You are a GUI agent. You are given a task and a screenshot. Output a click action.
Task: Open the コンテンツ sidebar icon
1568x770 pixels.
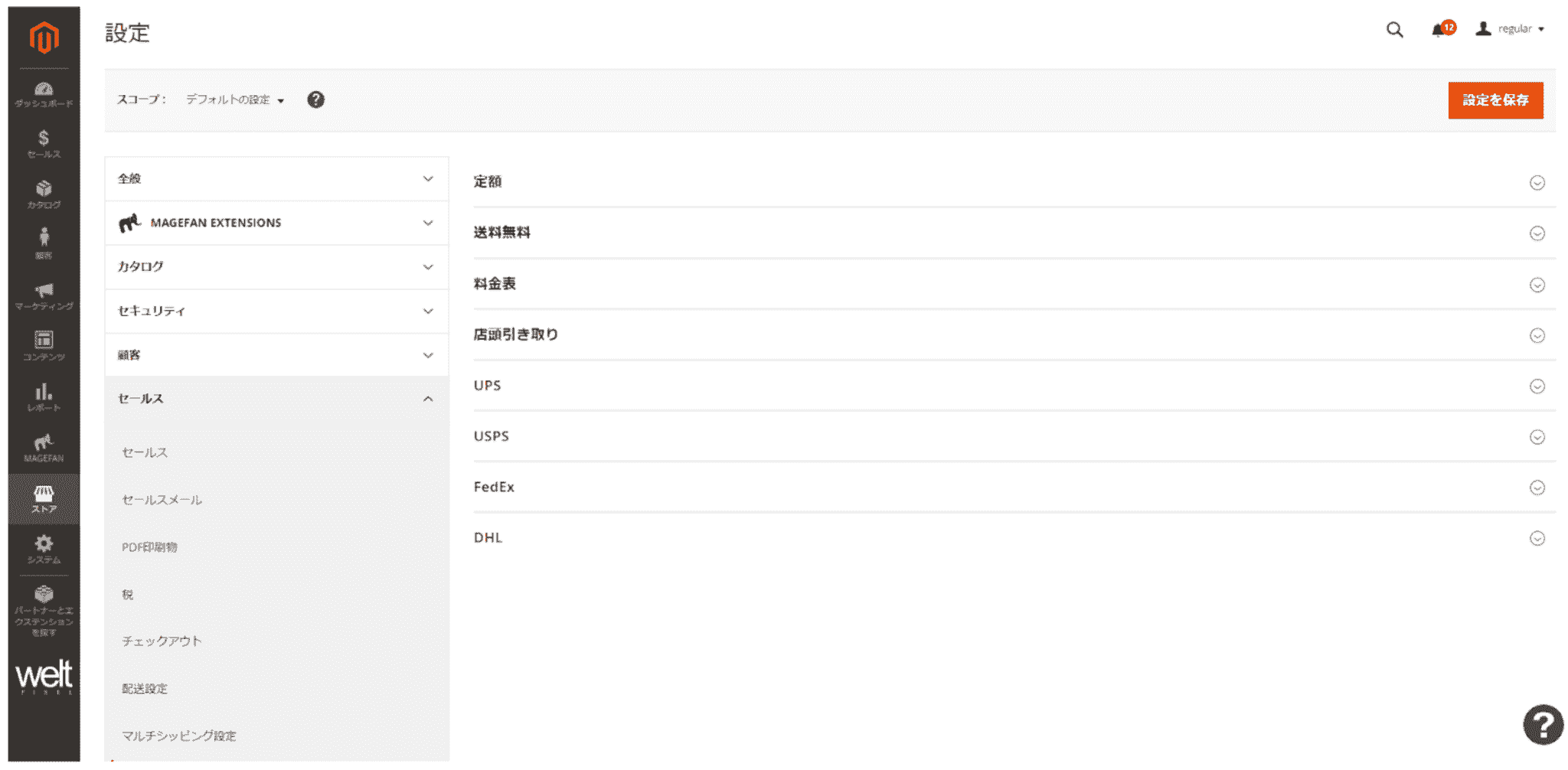point(44,344)
